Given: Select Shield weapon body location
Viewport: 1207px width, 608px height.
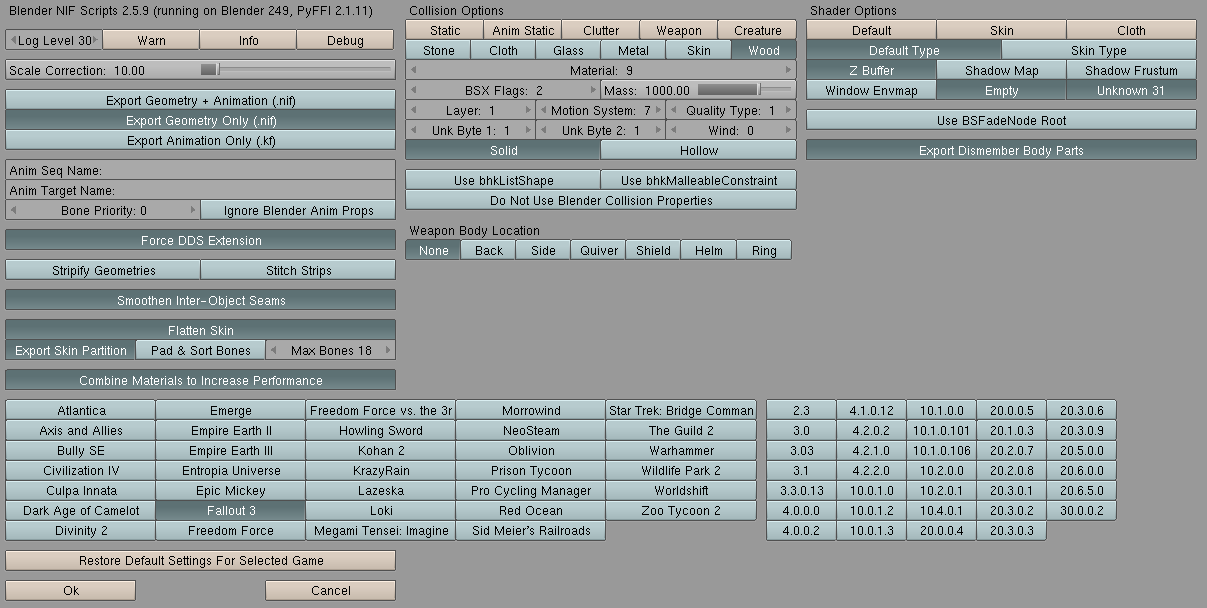Looking at the screenshot, I should [x=654, y=250].
